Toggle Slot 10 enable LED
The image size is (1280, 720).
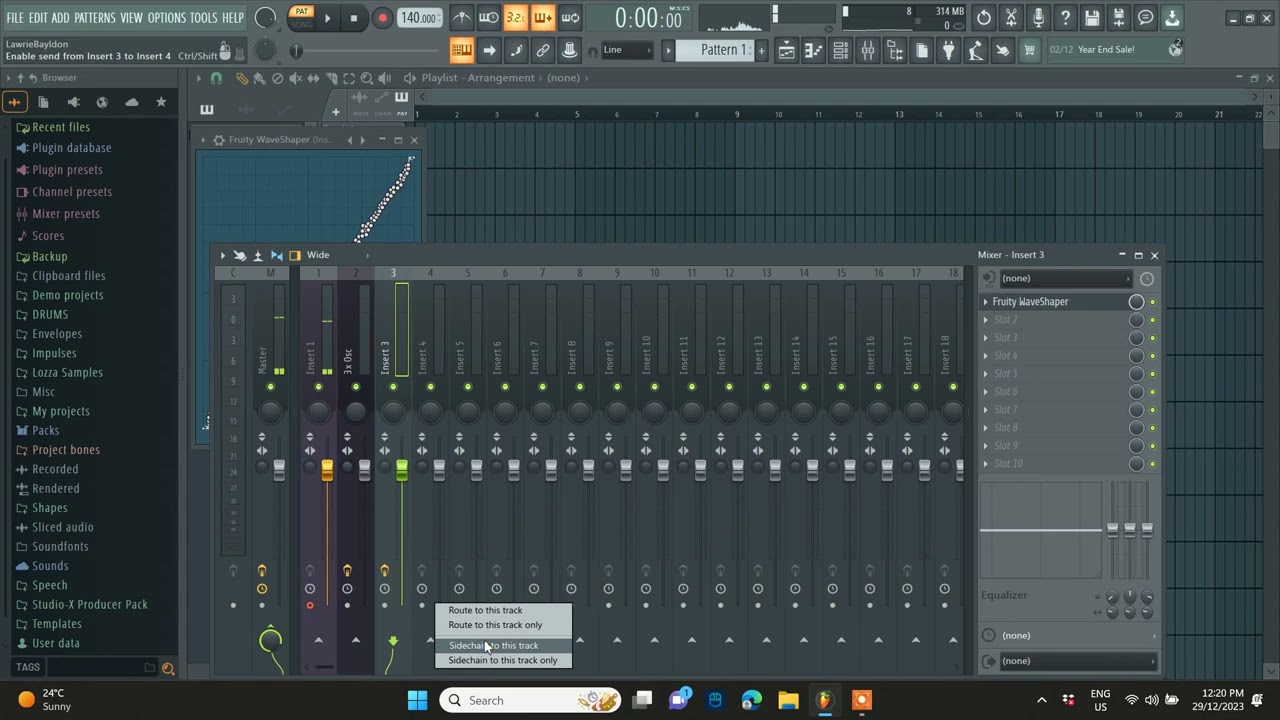coord(1152,464)
